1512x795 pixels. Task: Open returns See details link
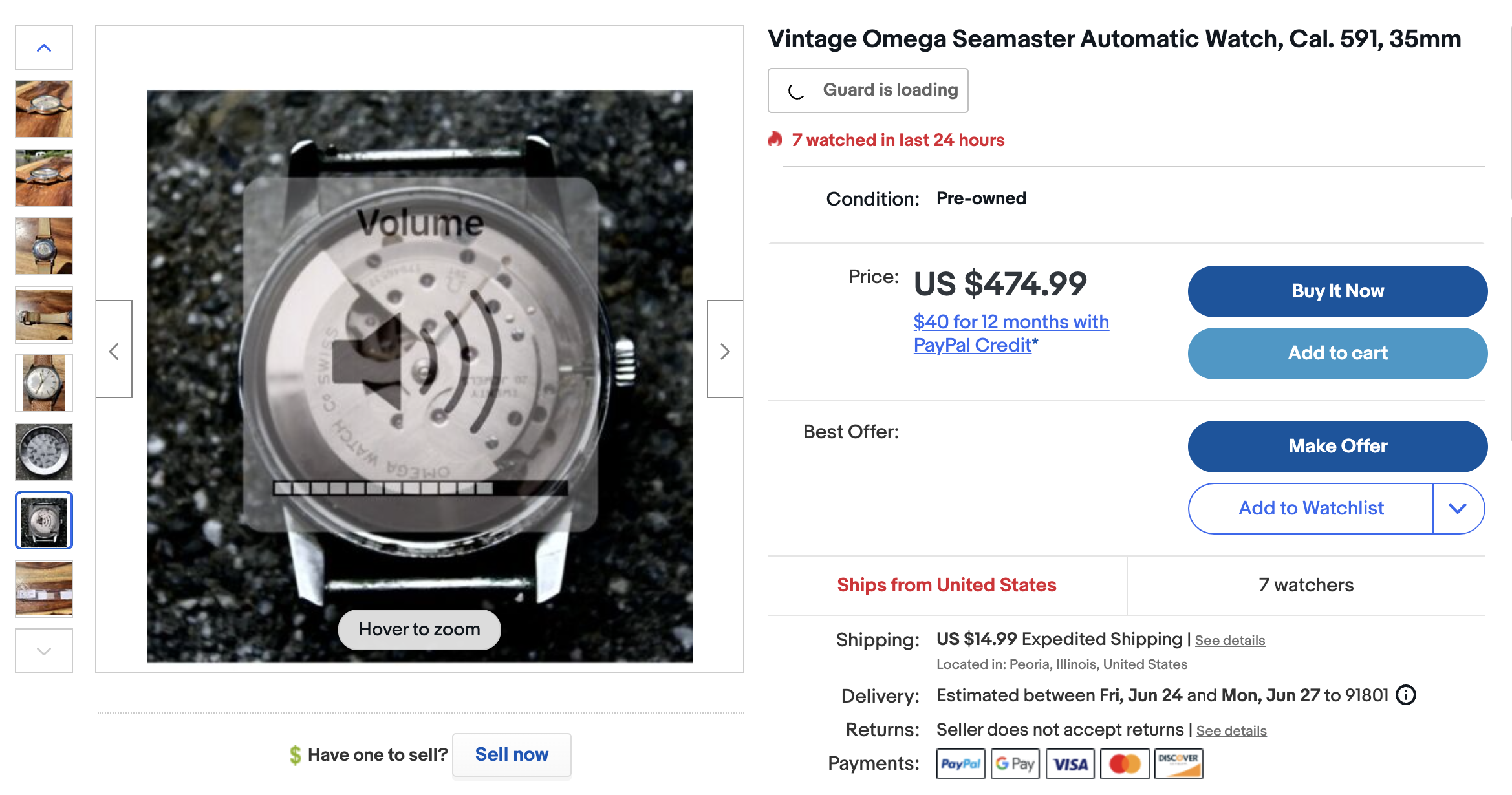pyautogui.click(x=1231, y=731)
